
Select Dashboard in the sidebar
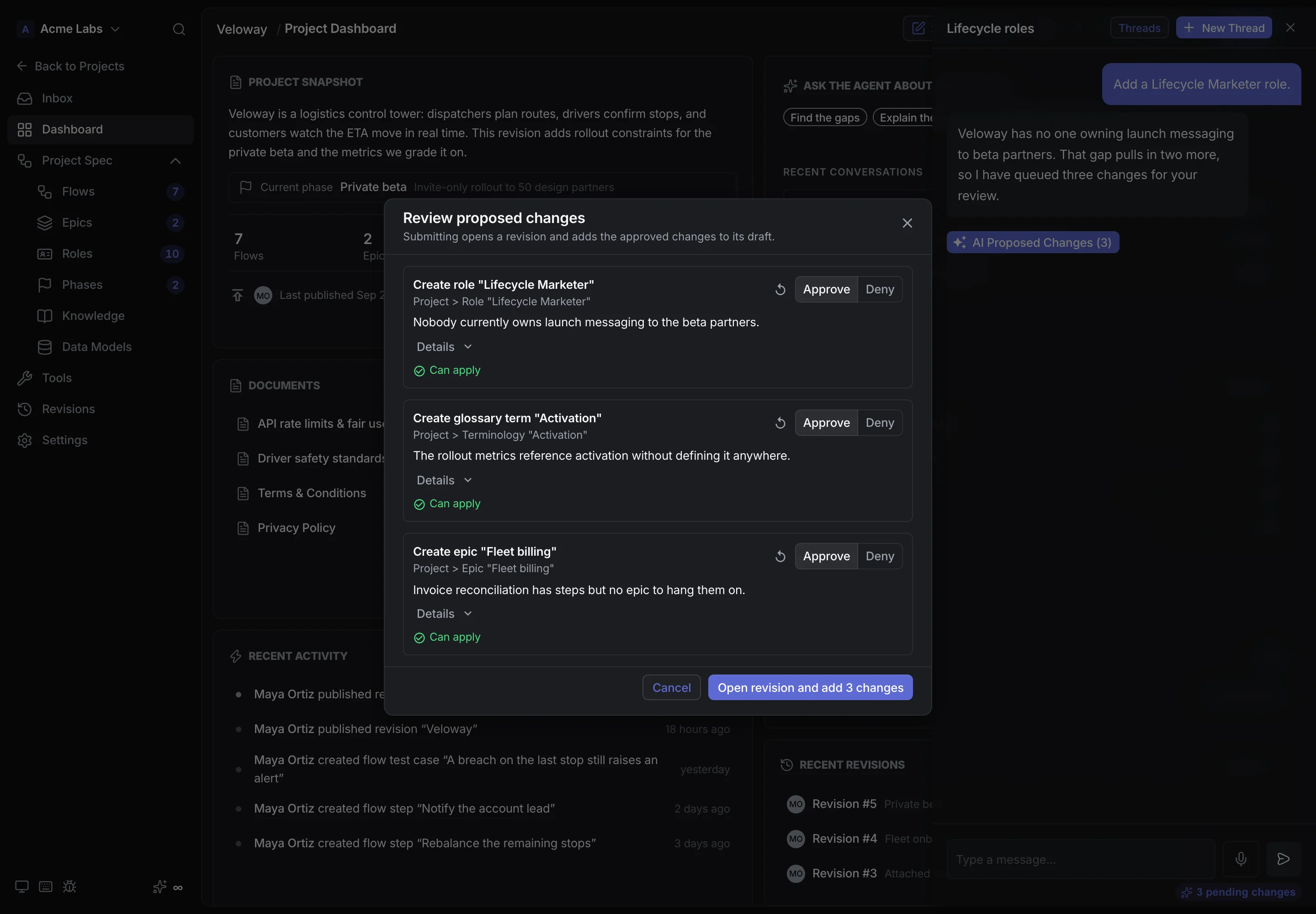(x=100, y=129)
